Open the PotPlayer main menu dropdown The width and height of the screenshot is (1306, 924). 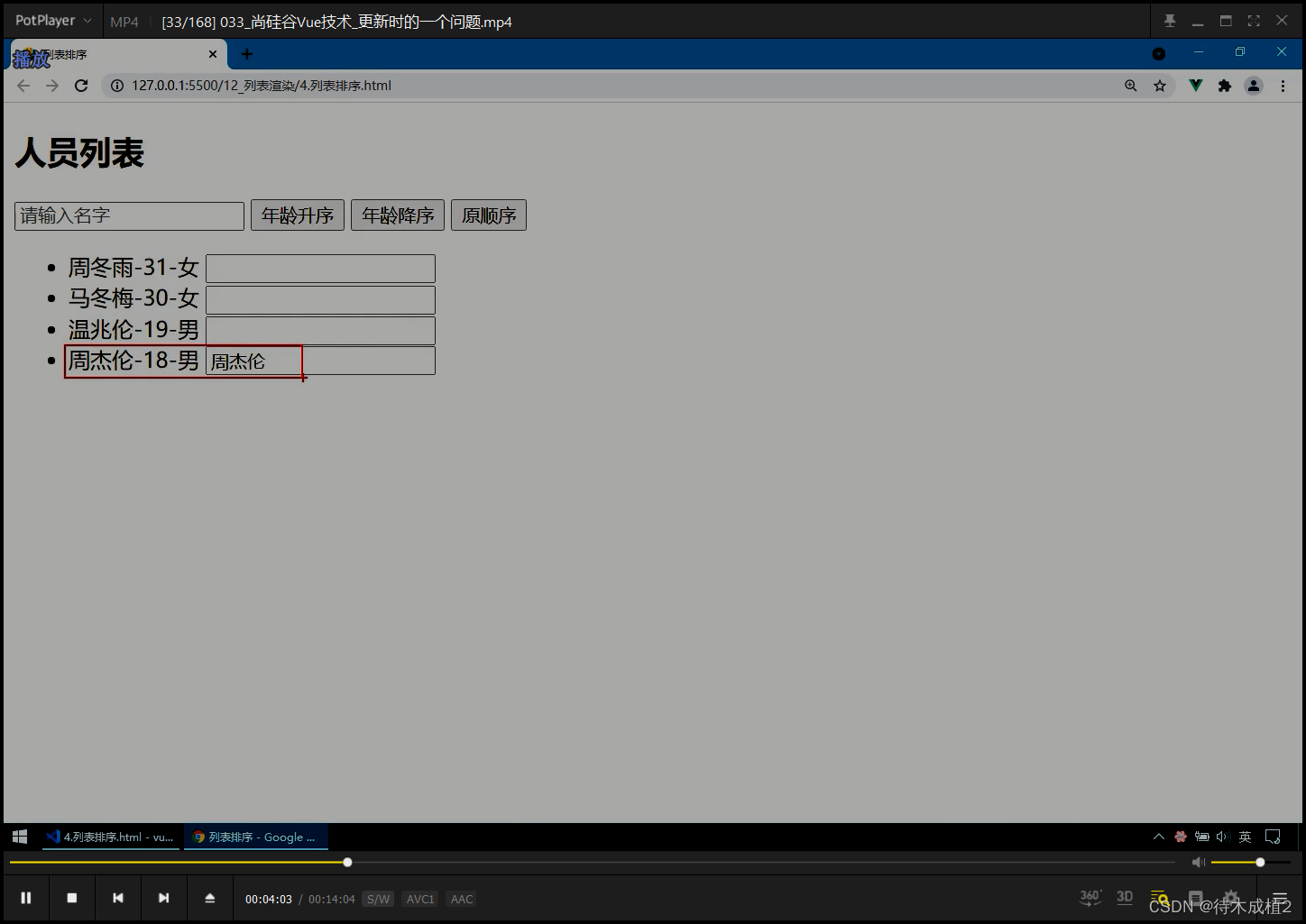[53, 20]
